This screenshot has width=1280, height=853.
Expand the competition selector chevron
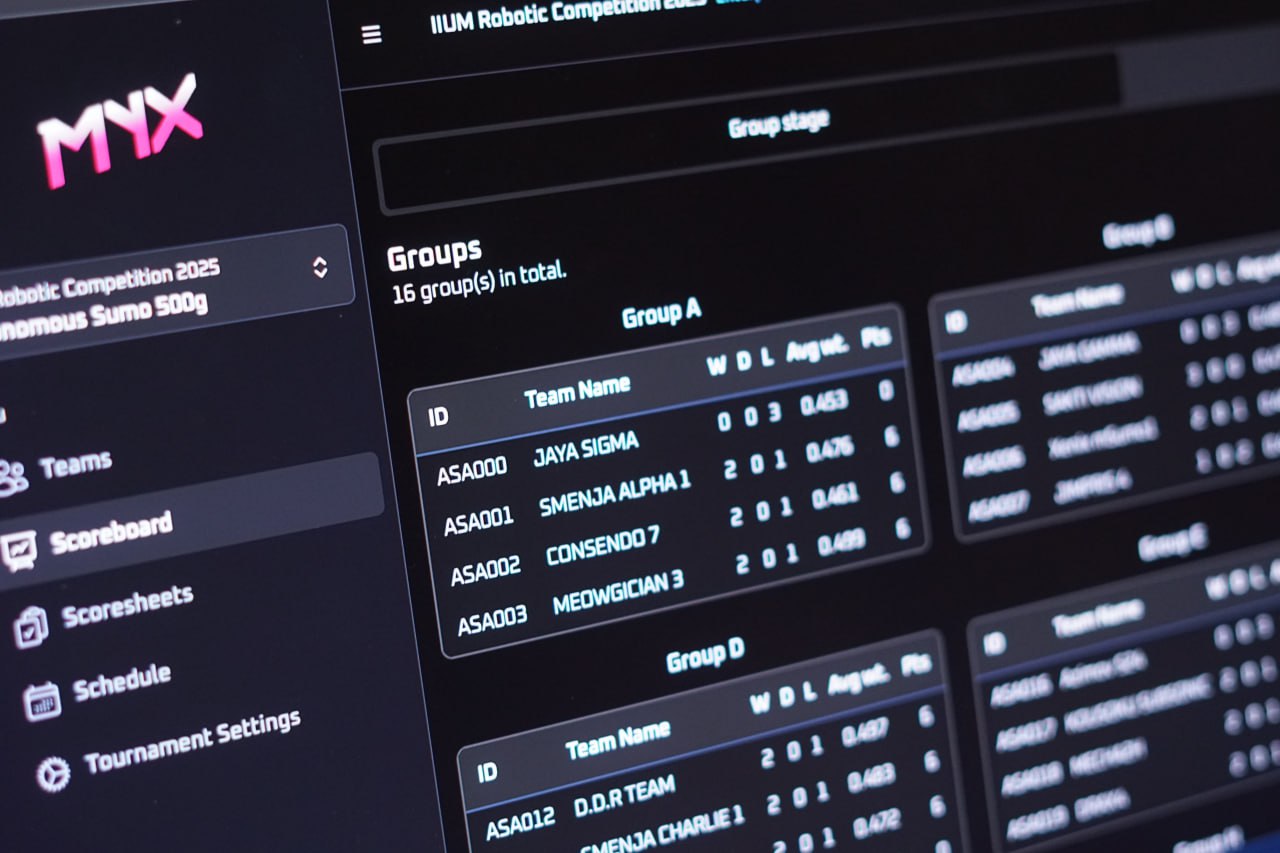[319, 267]
